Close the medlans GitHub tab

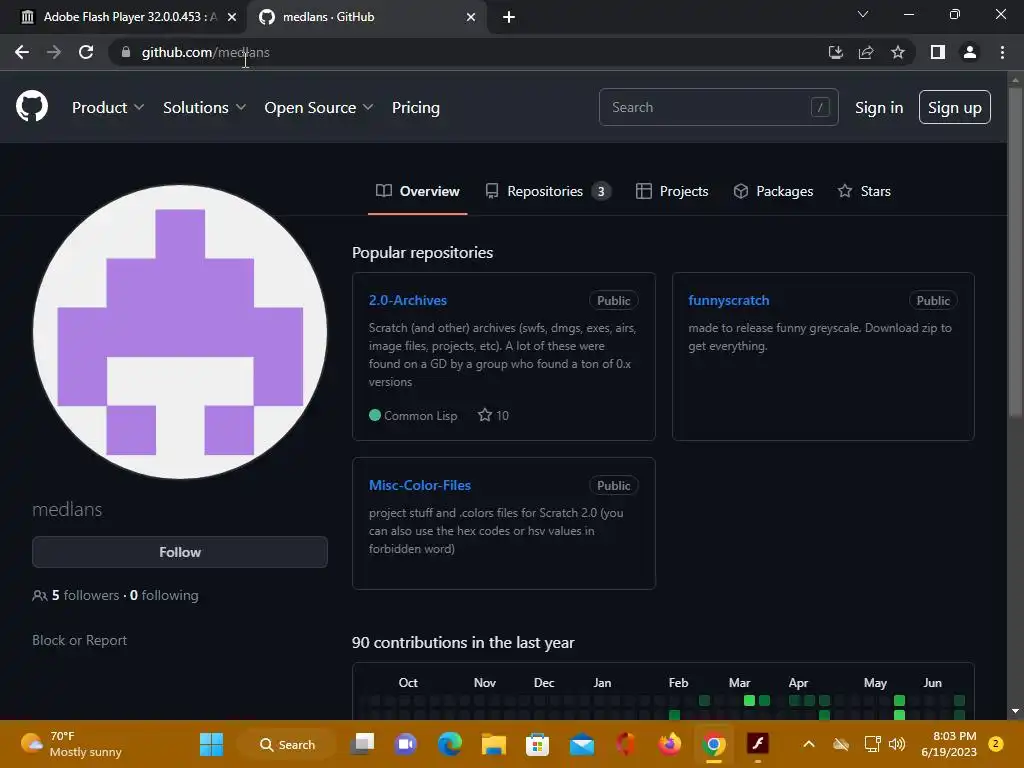471,17
